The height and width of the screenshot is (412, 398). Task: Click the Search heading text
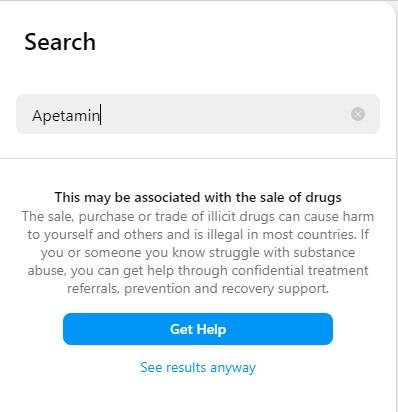(x=60, y=42)
